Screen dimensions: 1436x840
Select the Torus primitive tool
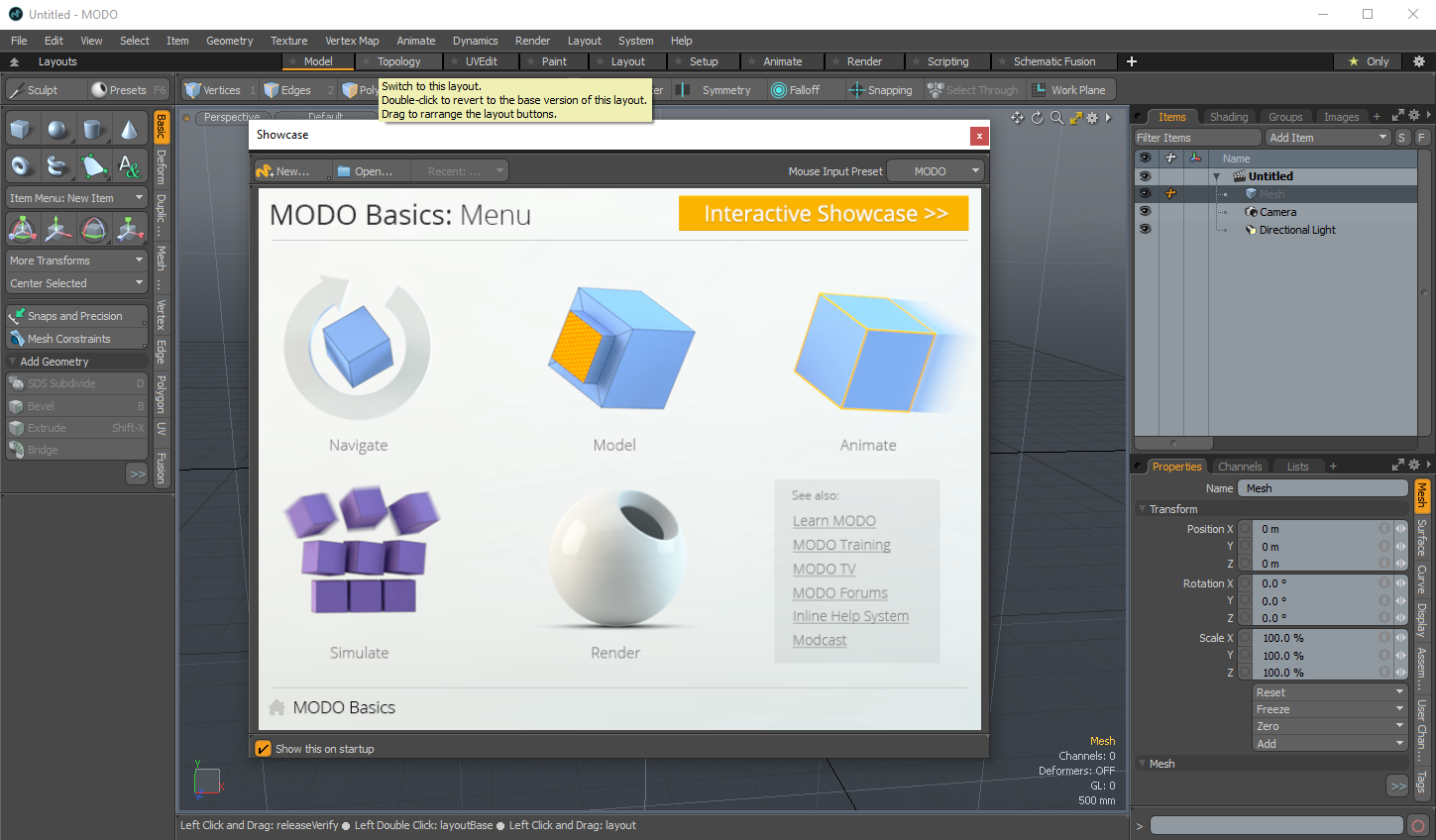point(21,165)
